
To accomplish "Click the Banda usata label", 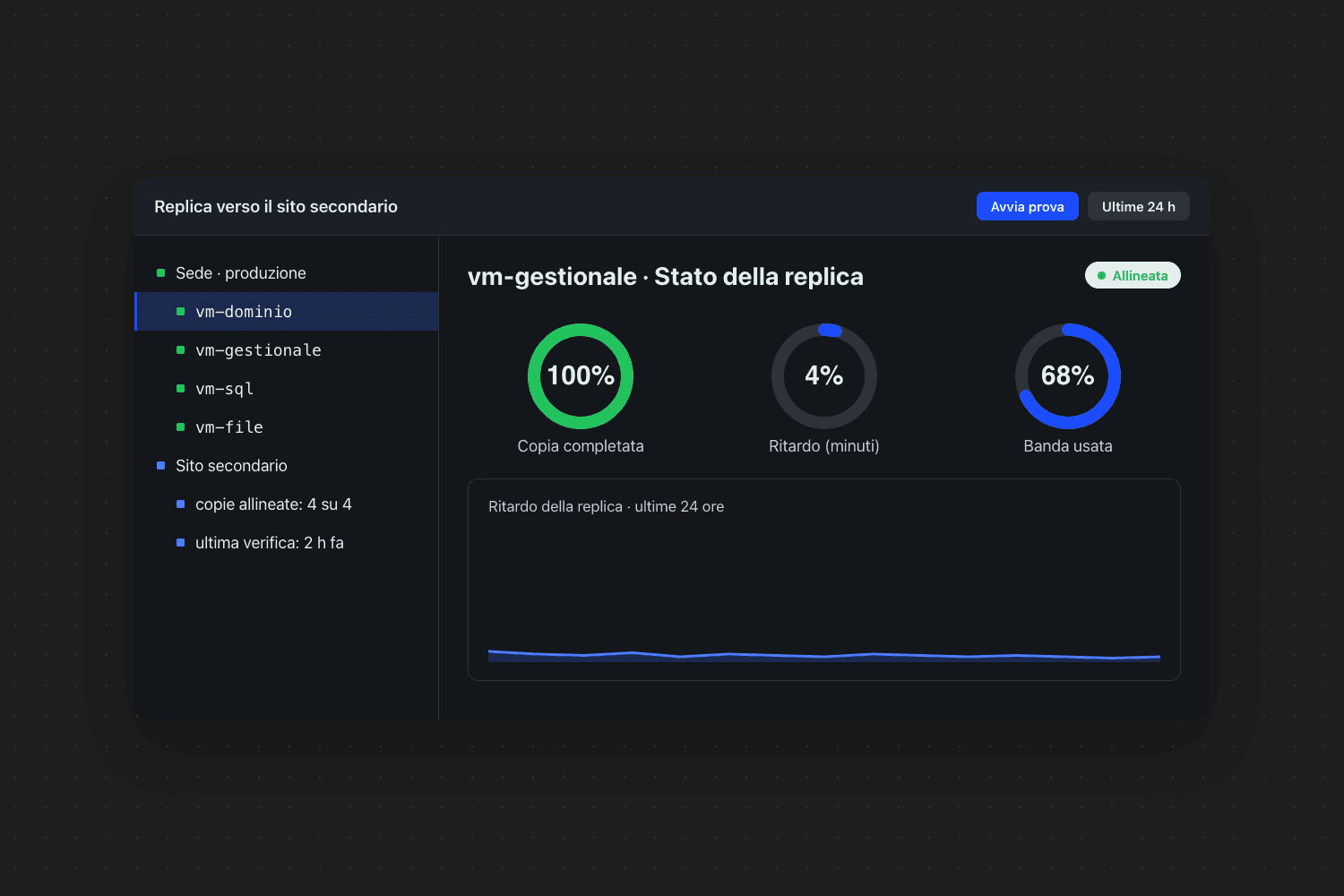I will tap(1068, 446).
